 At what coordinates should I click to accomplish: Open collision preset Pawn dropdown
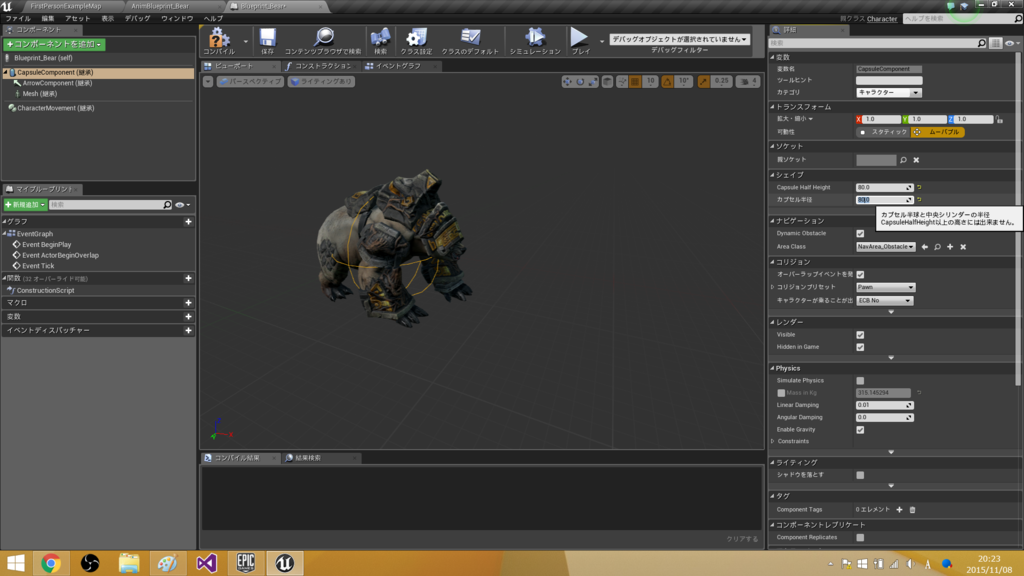point(886,287)
